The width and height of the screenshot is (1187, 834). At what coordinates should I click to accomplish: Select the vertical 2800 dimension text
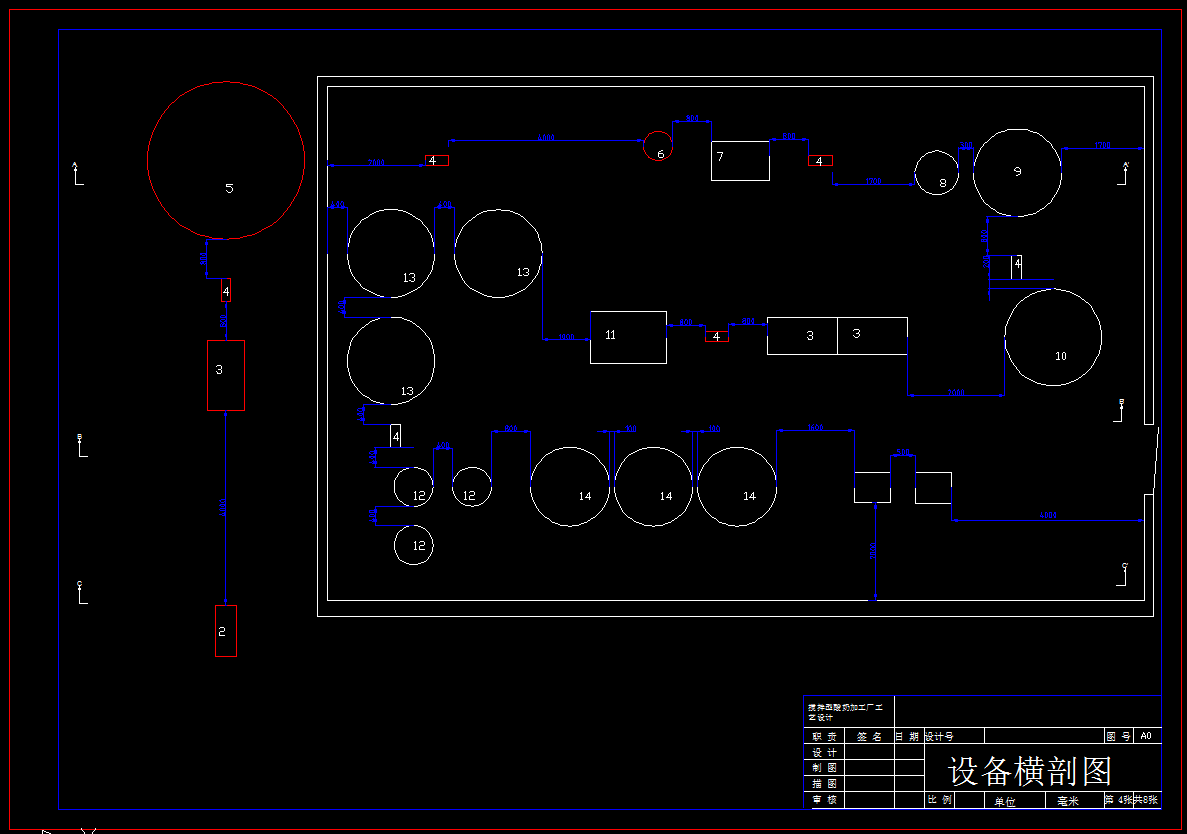873,550
